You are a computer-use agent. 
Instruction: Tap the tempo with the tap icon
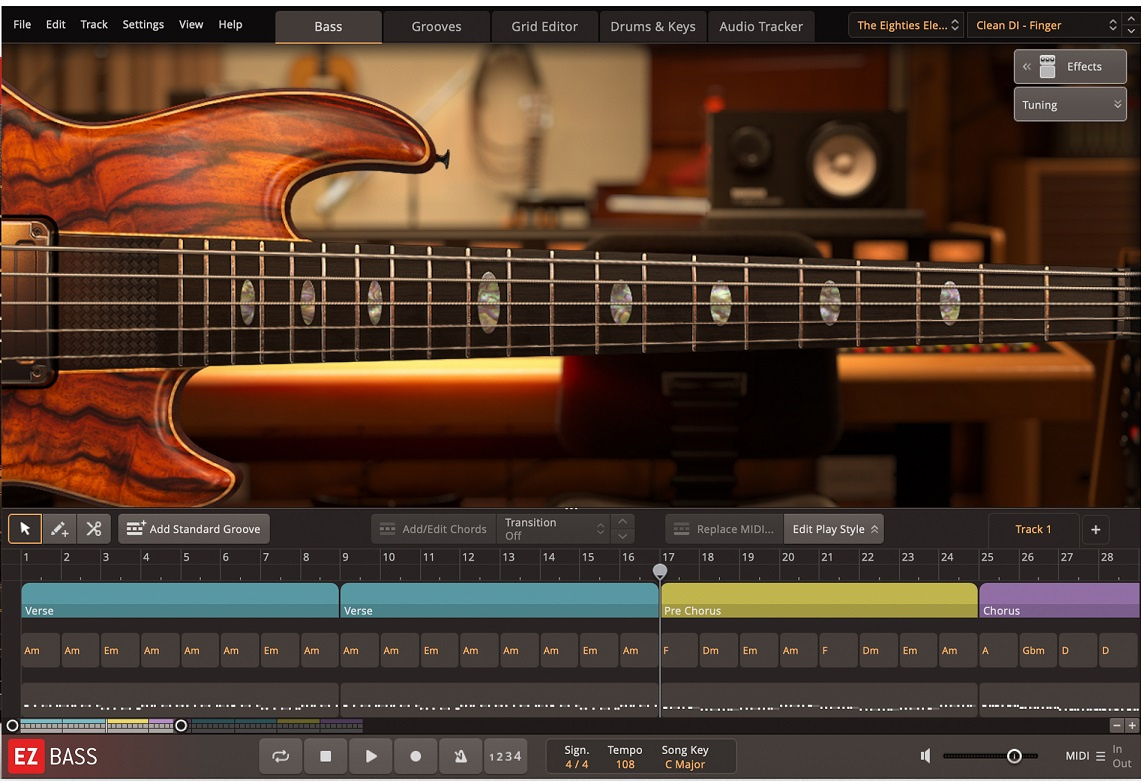coord(460,756)
